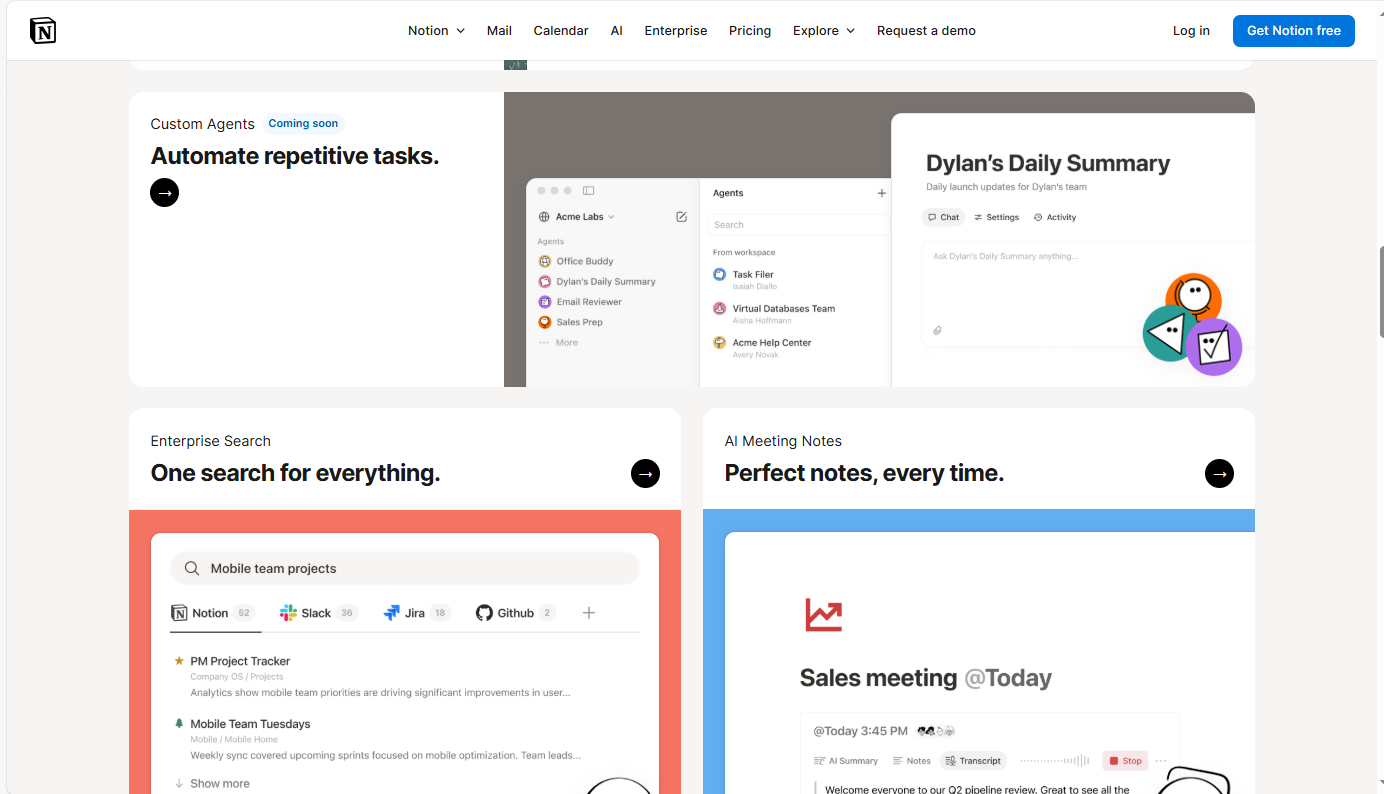The height and width of the screenshot is (794, 1384).
Task: Click the compose/new page icon beside Acme Labs
Action: (x=681, y=216)
